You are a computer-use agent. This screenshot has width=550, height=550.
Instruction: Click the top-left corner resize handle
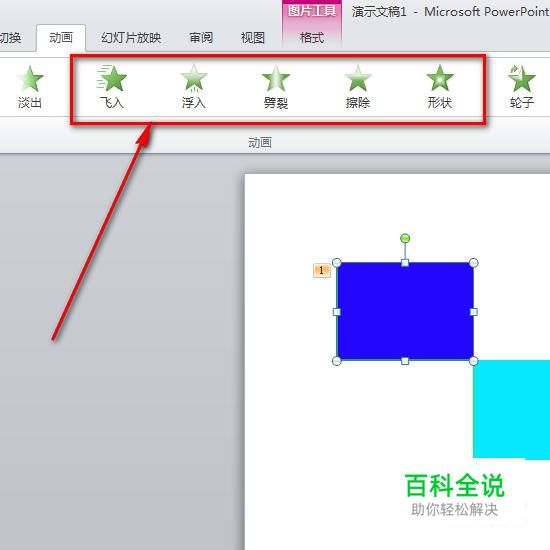point(337,262)
